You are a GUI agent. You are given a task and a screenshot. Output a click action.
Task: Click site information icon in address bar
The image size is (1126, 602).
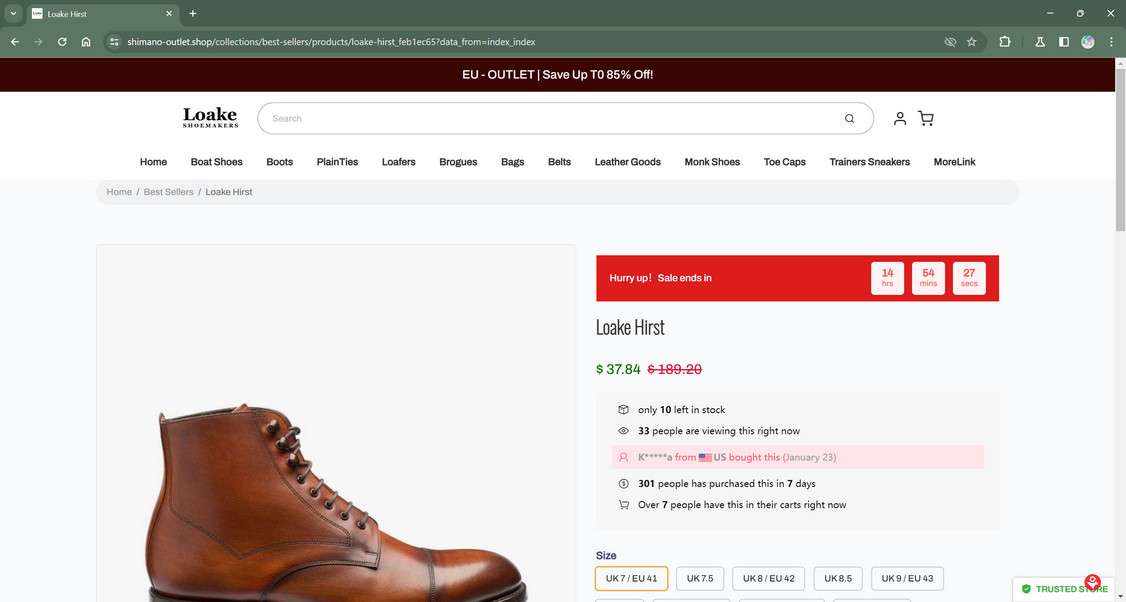114,42
